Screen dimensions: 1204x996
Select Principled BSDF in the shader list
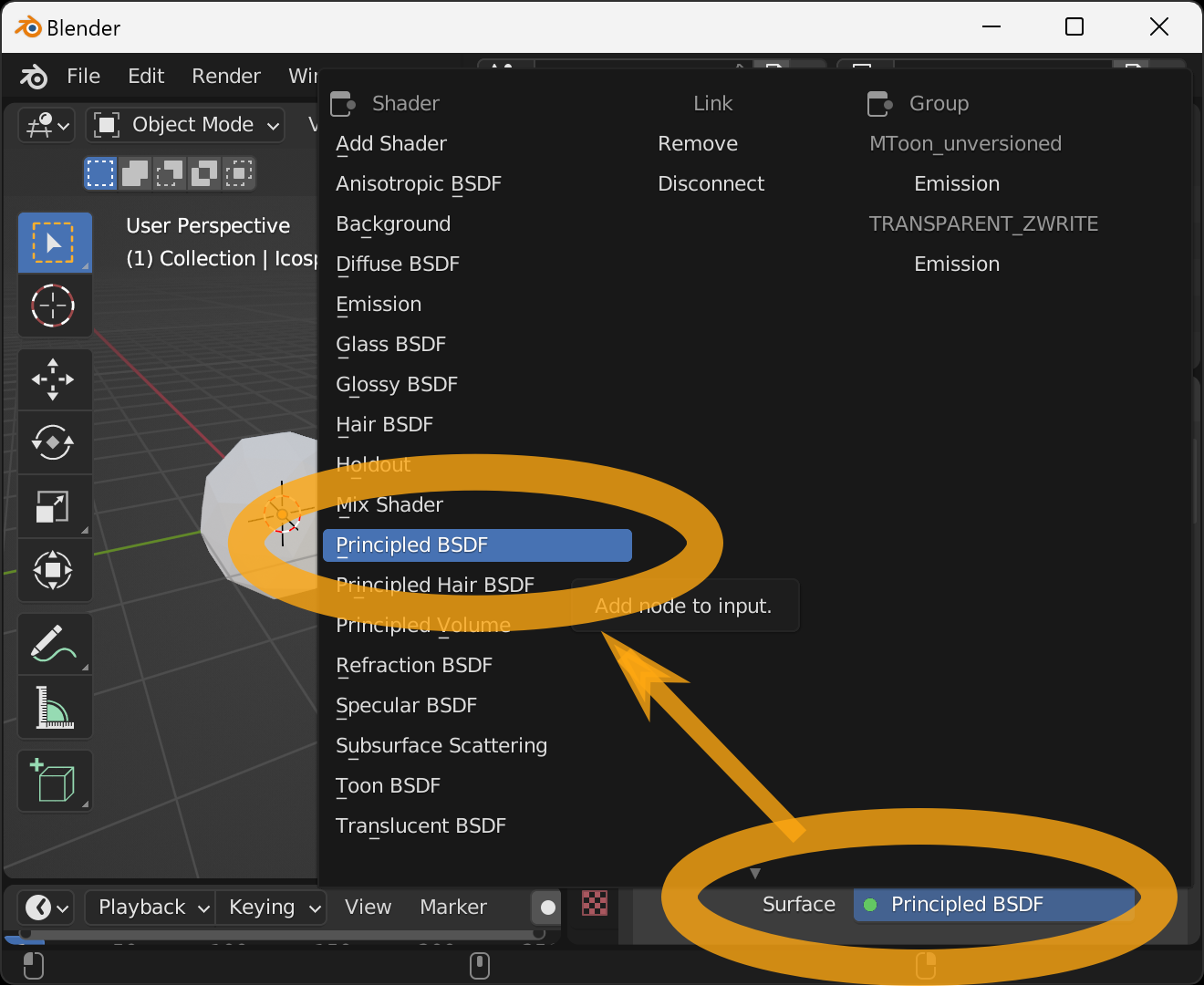coord(477,545)
